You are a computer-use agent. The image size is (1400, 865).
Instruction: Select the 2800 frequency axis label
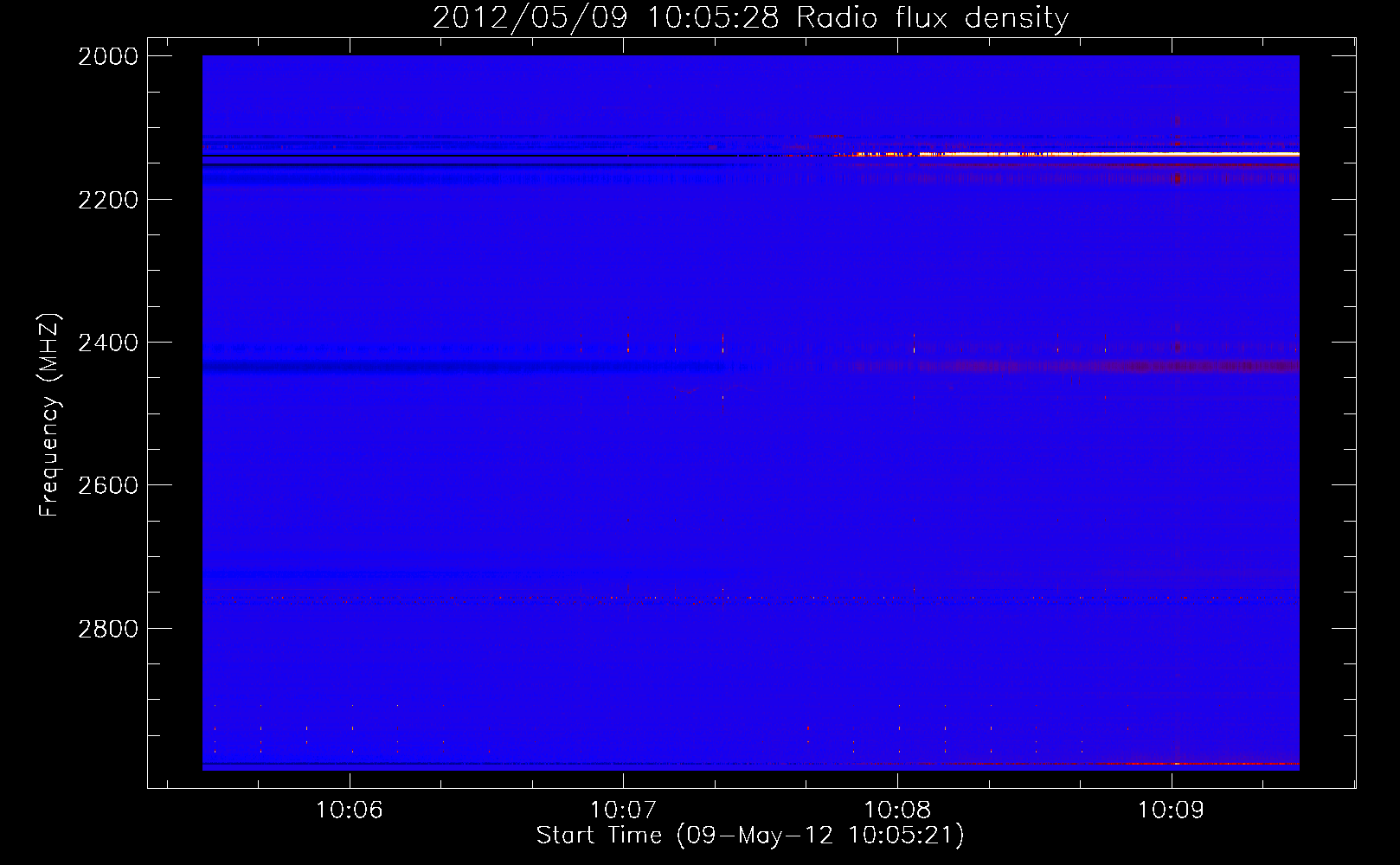[x=108, y=629]
